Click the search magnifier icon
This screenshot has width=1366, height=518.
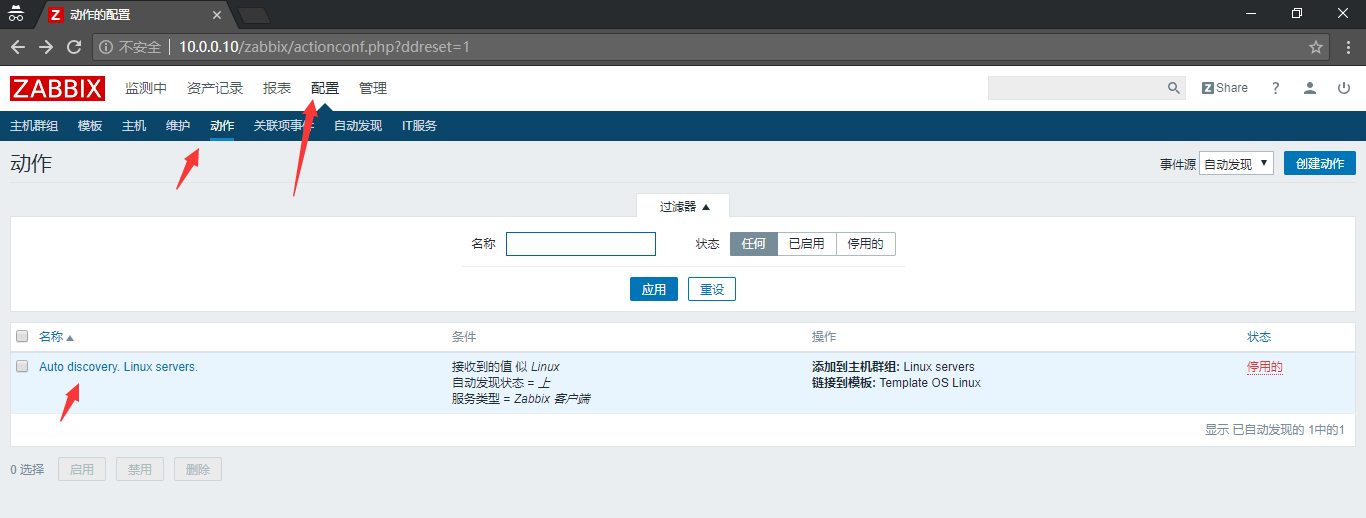point(1174,88)
